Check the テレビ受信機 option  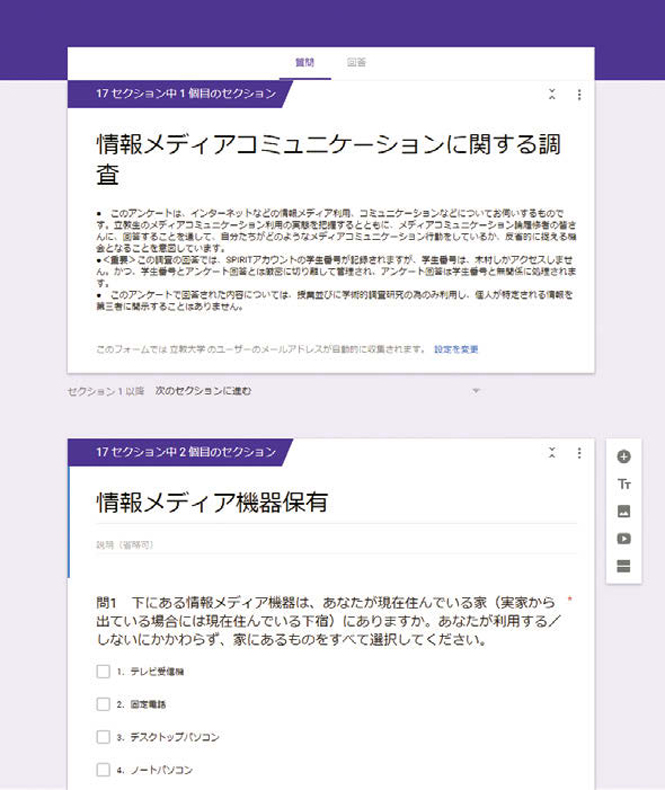(x=103, y=671)
